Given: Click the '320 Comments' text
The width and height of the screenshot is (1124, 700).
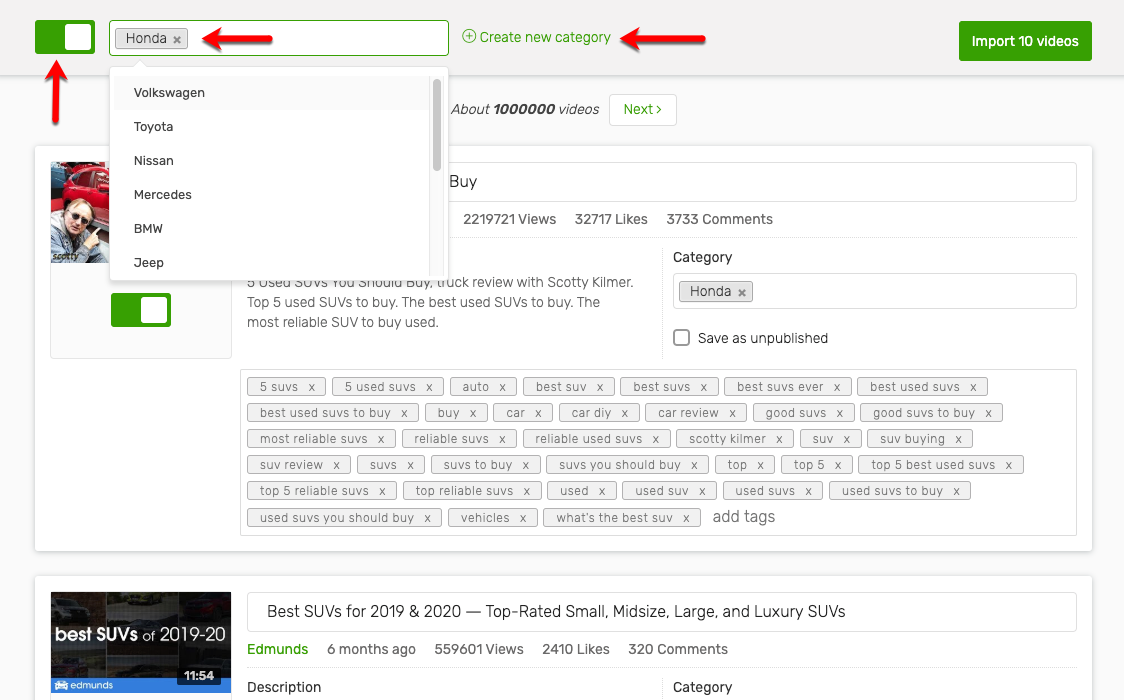Looking at the screenshot, I should (678, 649).
